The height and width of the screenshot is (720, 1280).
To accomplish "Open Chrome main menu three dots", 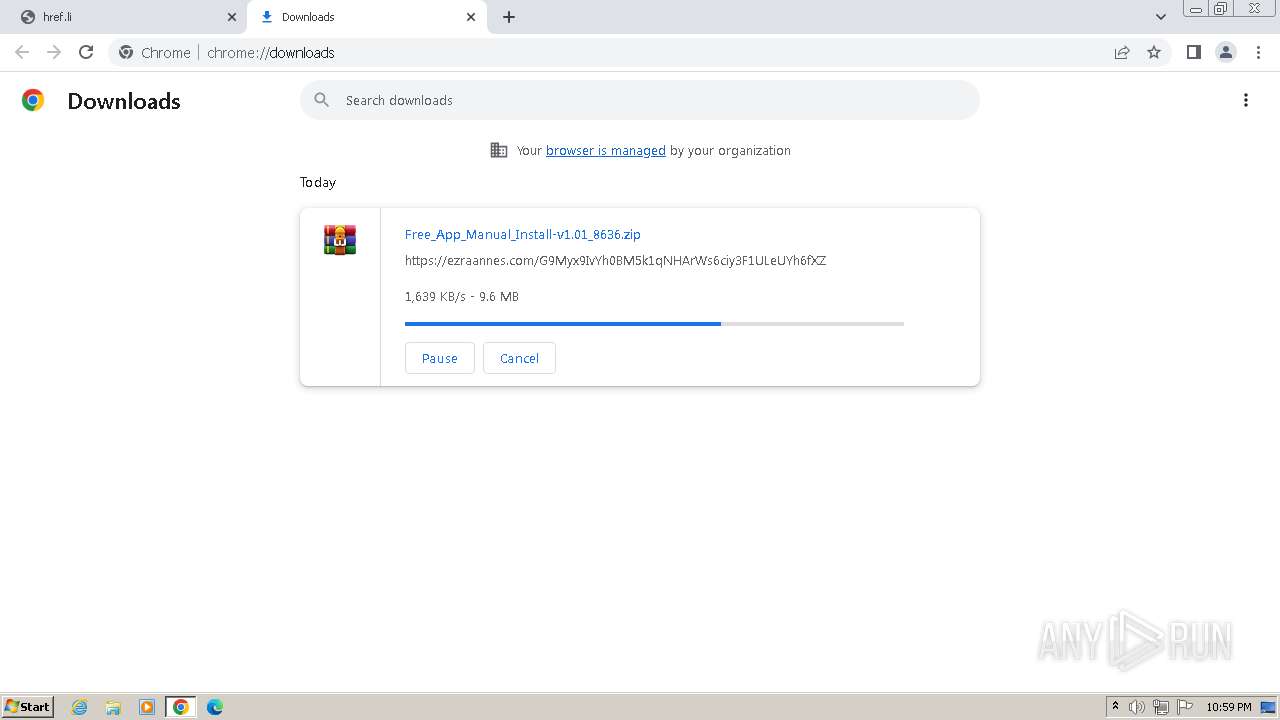I will (1259, 52).
